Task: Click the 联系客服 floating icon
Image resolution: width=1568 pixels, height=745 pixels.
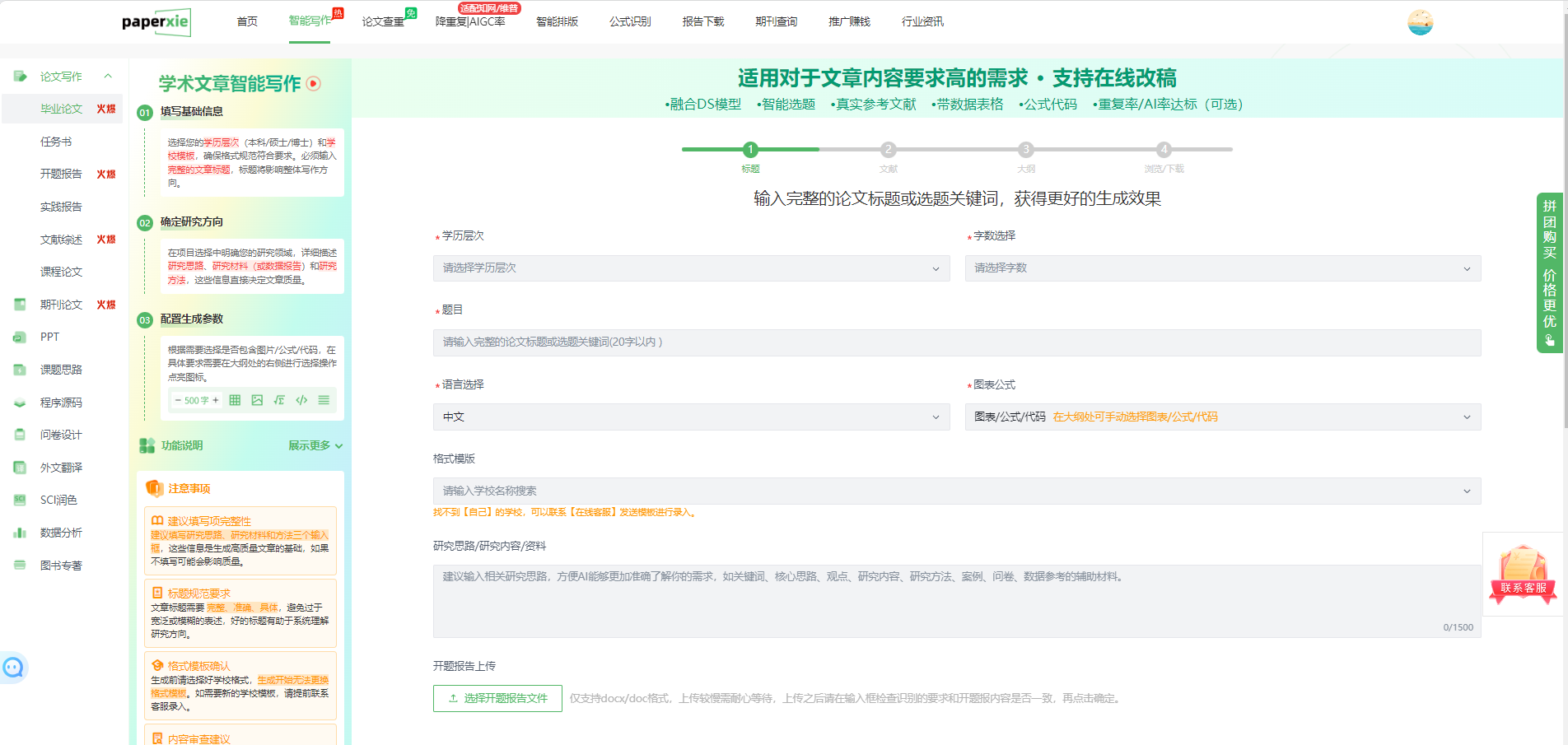Action: (x=1523, y=575)
